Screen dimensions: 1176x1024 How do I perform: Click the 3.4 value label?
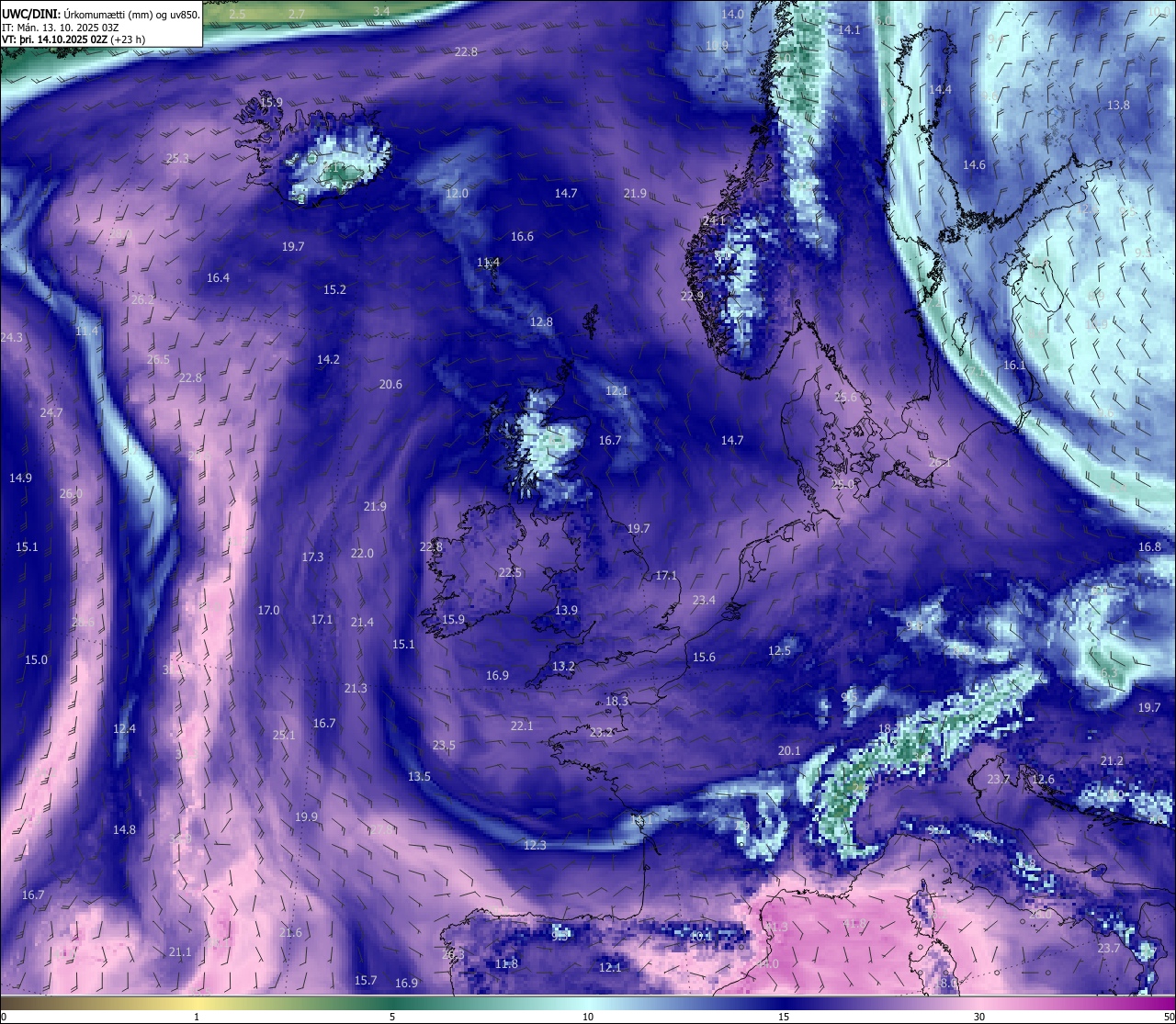381,11
